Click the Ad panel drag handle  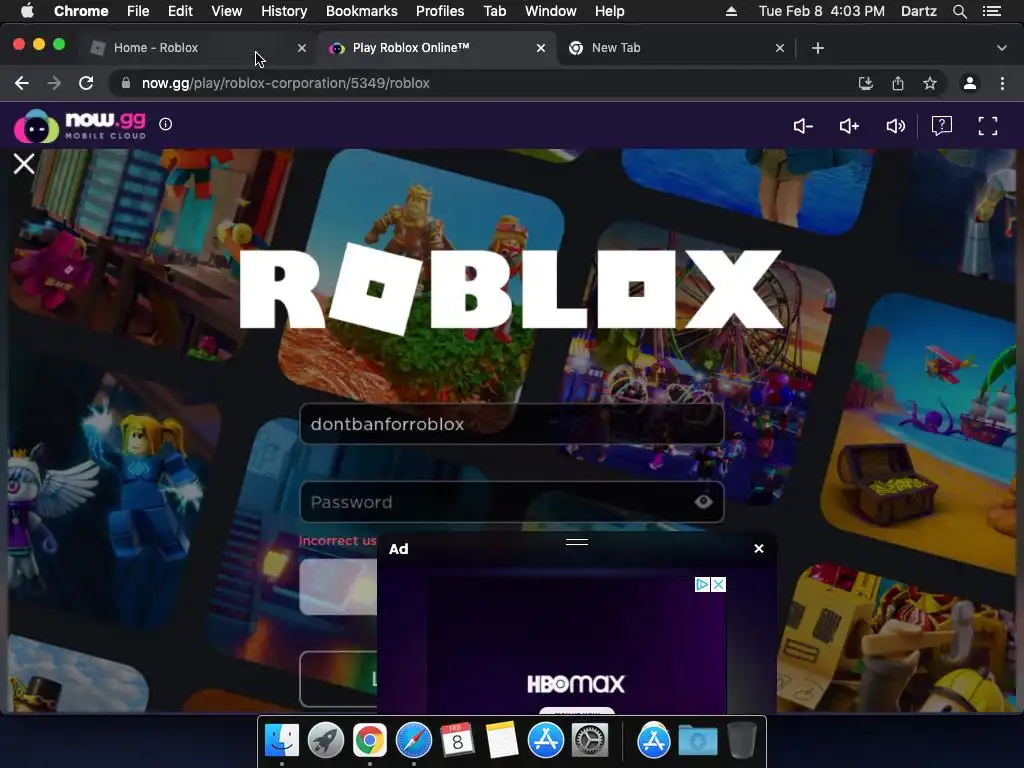tap(577, 542)
